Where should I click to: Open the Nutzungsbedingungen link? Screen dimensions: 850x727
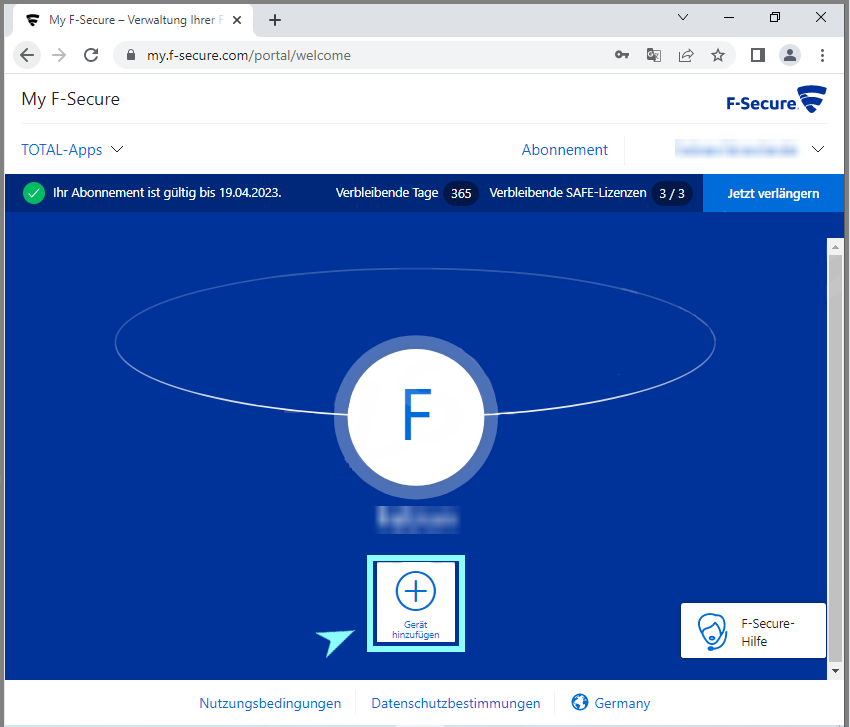(x=270, y=703)
